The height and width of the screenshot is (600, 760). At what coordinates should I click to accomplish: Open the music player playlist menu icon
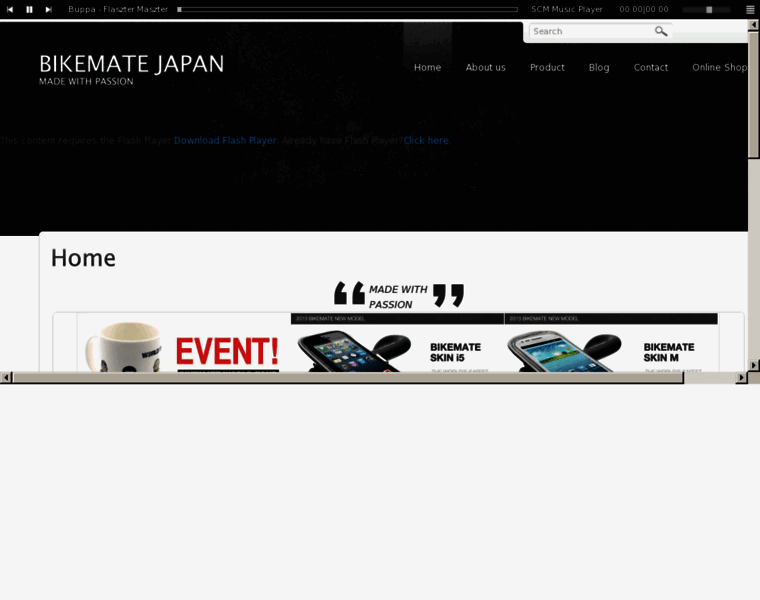750,9
